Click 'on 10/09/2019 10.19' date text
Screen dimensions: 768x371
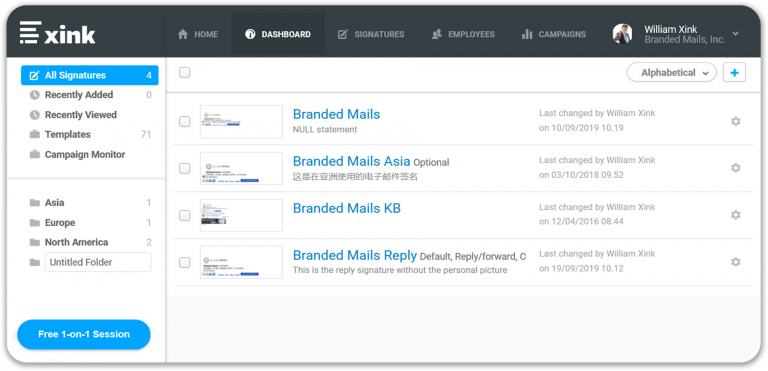click(x=581, y=128)
